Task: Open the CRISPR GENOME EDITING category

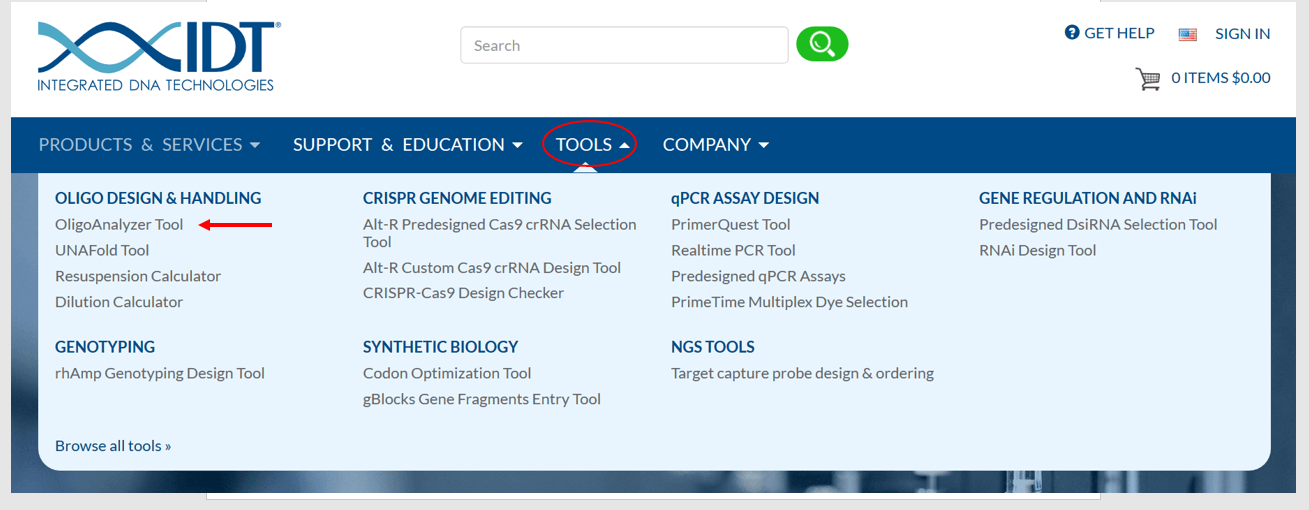Action: (x=457, y=198)
